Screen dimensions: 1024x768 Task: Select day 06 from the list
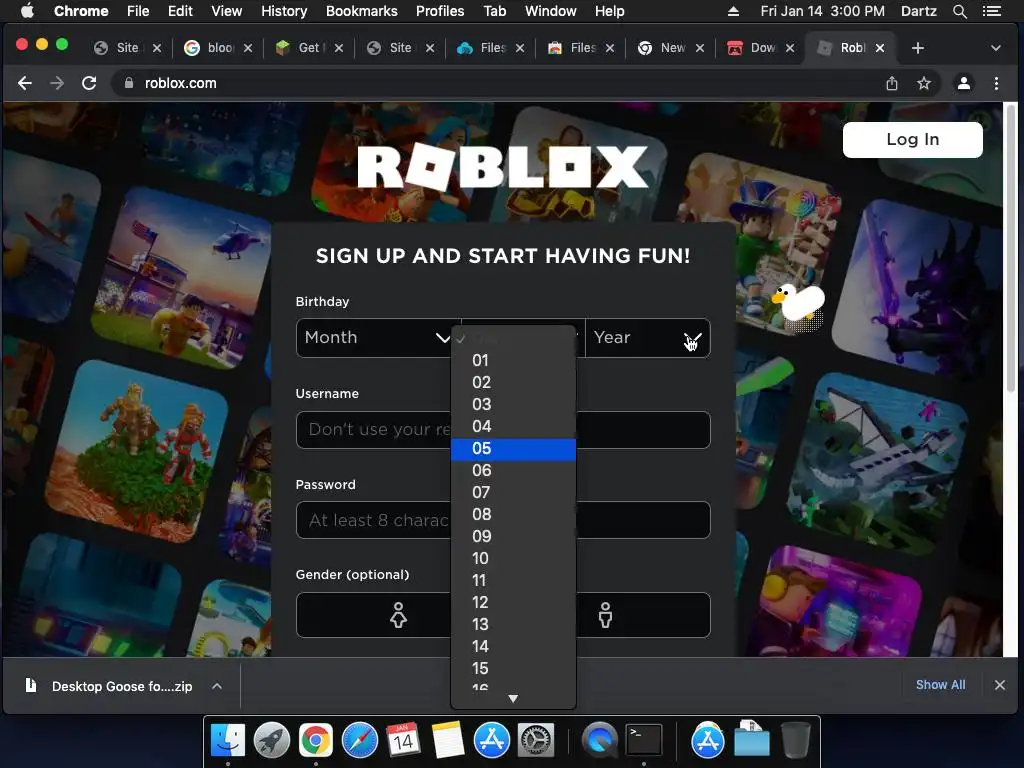pos(513,471)
